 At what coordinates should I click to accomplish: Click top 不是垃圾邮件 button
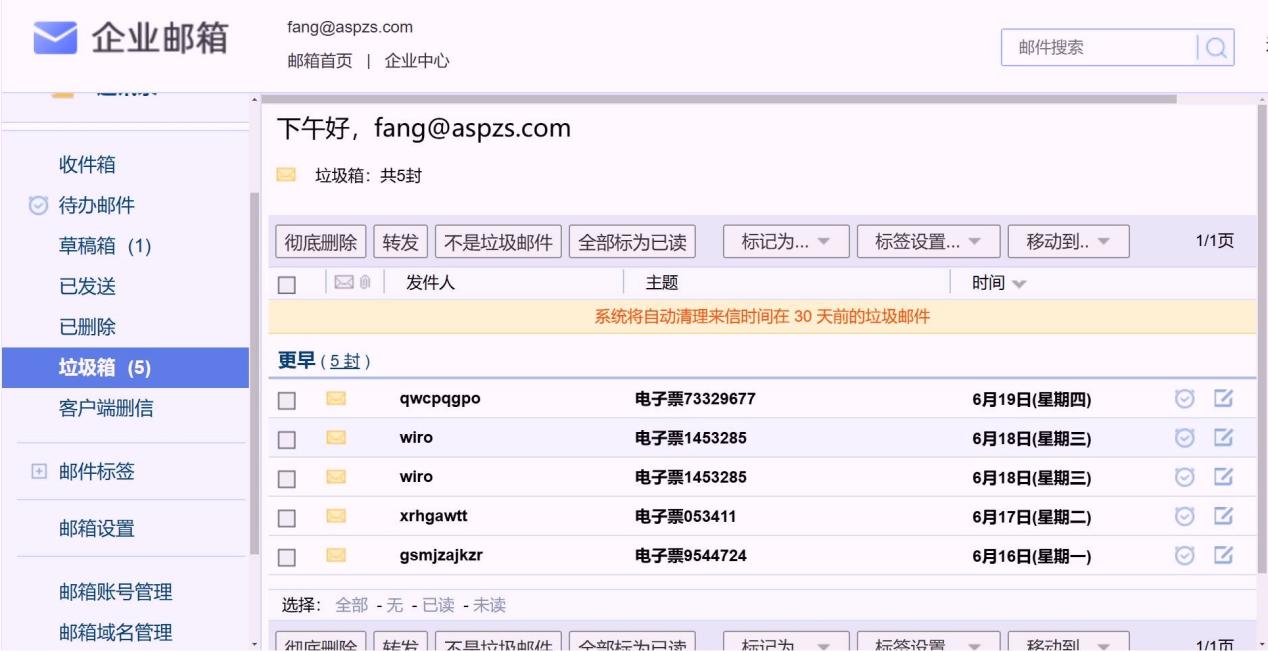point(498,242)
